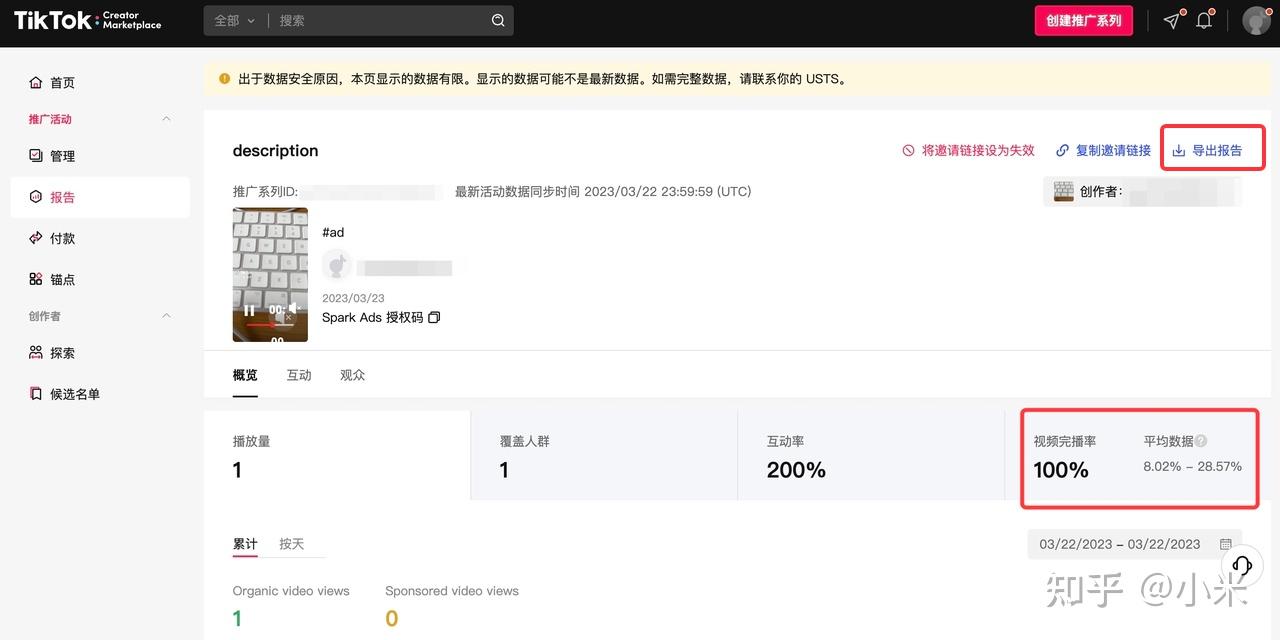
Task: Switch to the 观众 tab
Action: pos(353,375)
